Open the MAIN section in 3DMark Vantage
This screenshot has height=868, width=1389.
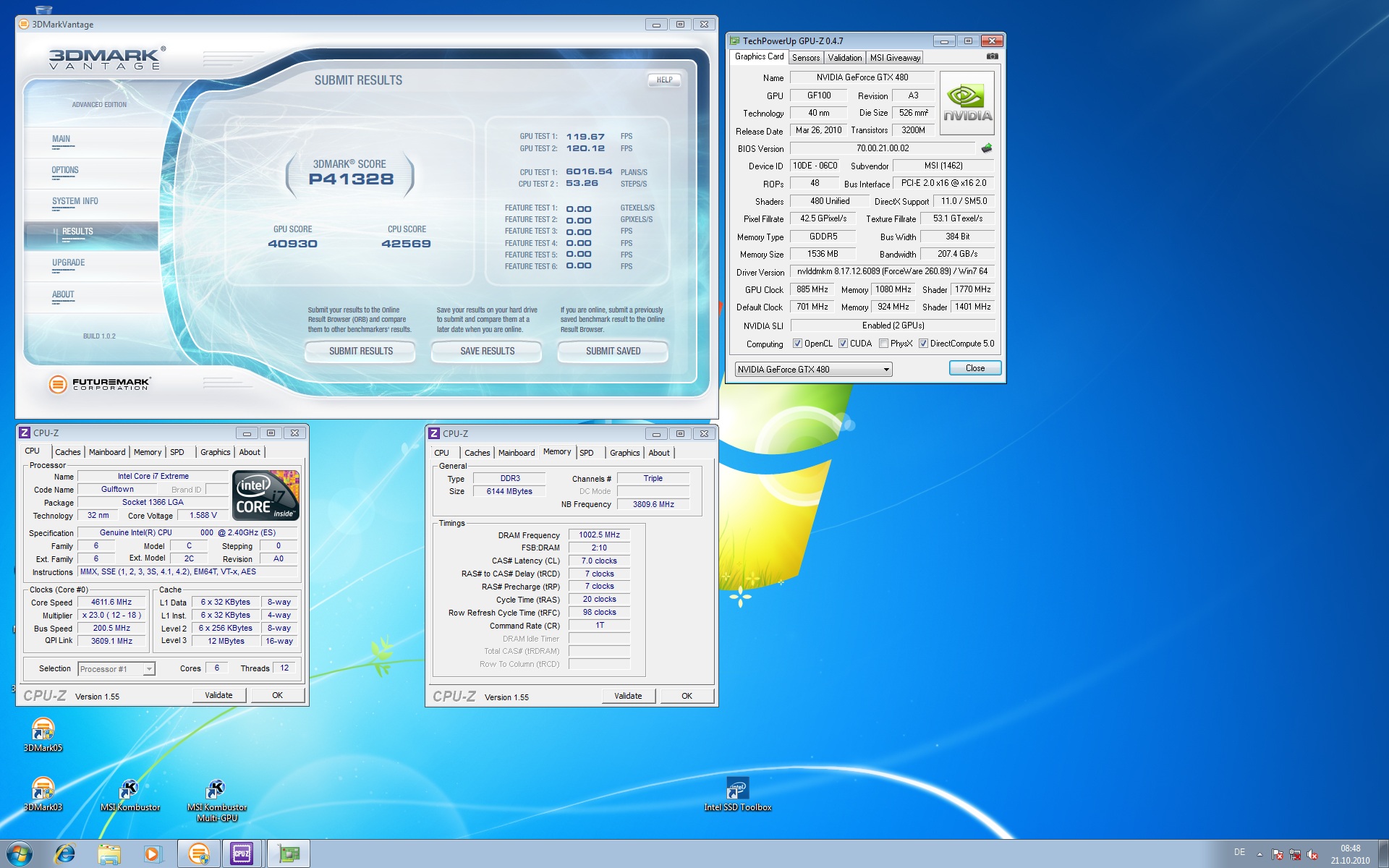click(61, 139)
